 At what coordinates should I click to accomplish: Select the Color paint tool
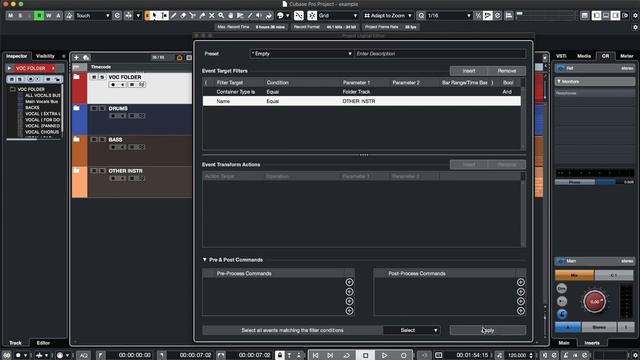point(269,16)
